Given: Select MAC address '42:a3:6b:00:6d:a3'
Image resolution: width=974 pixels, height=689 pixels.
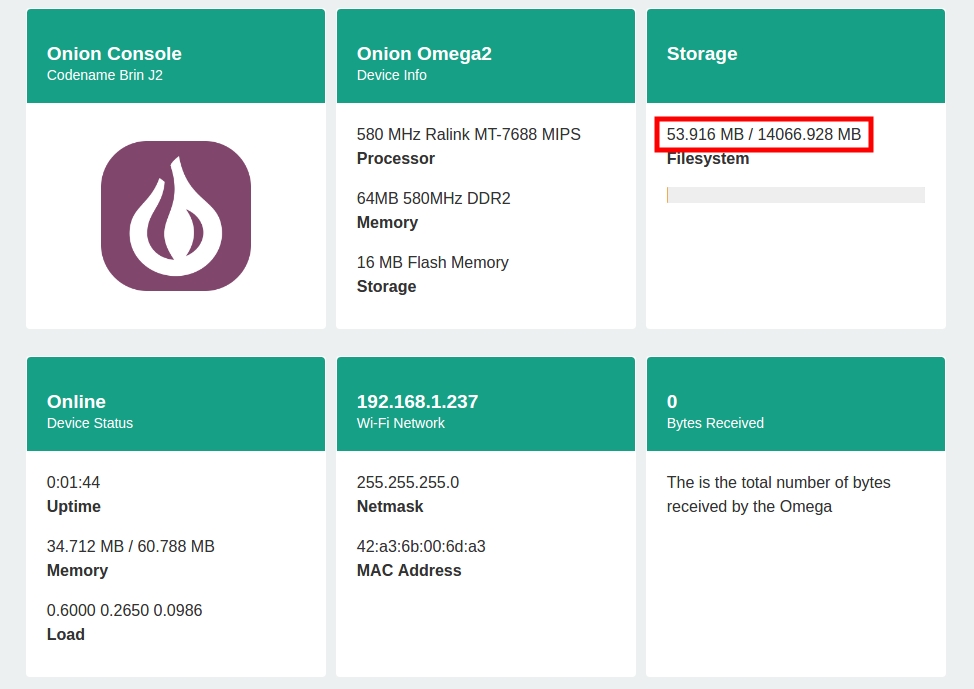Looking at the screenshot, I should (x=421, y=546).
